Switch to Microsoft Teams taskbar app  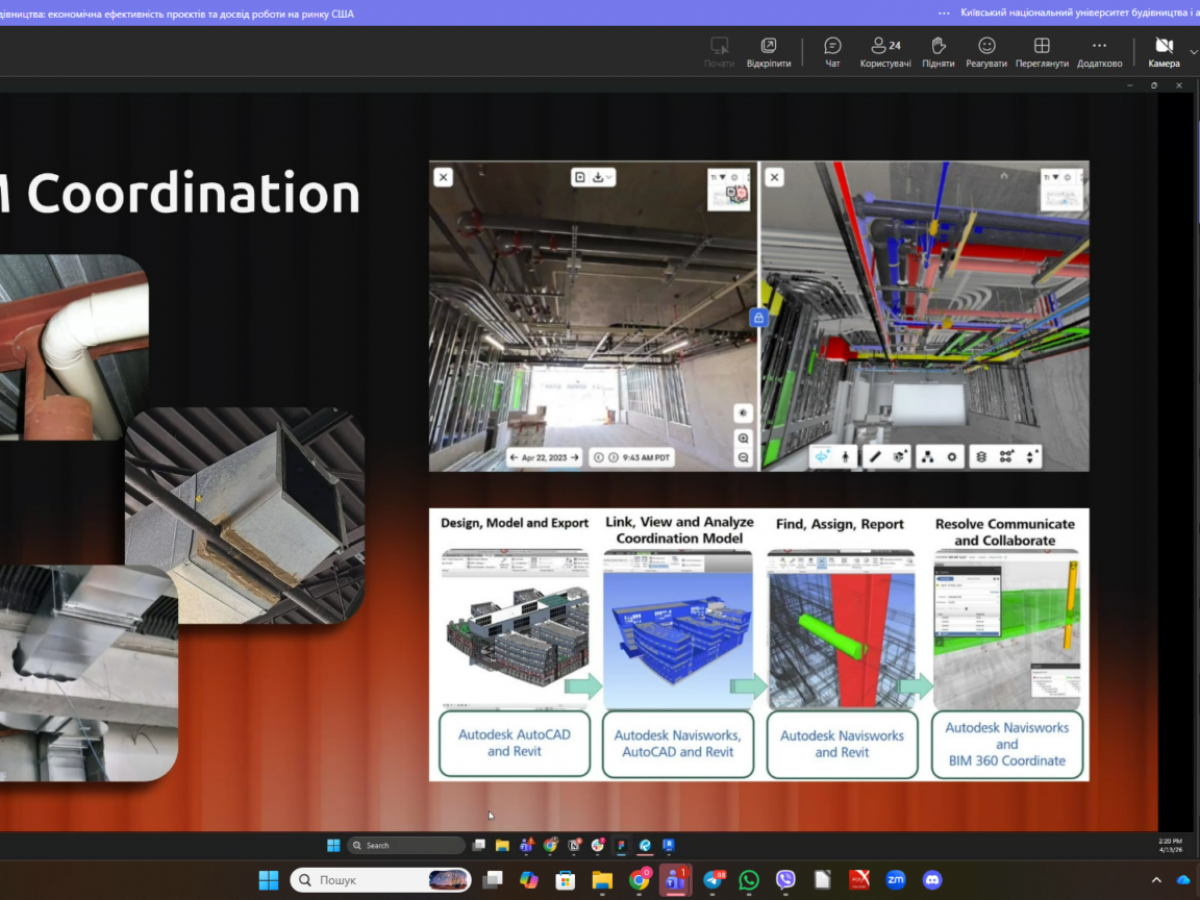coord(675,880)
